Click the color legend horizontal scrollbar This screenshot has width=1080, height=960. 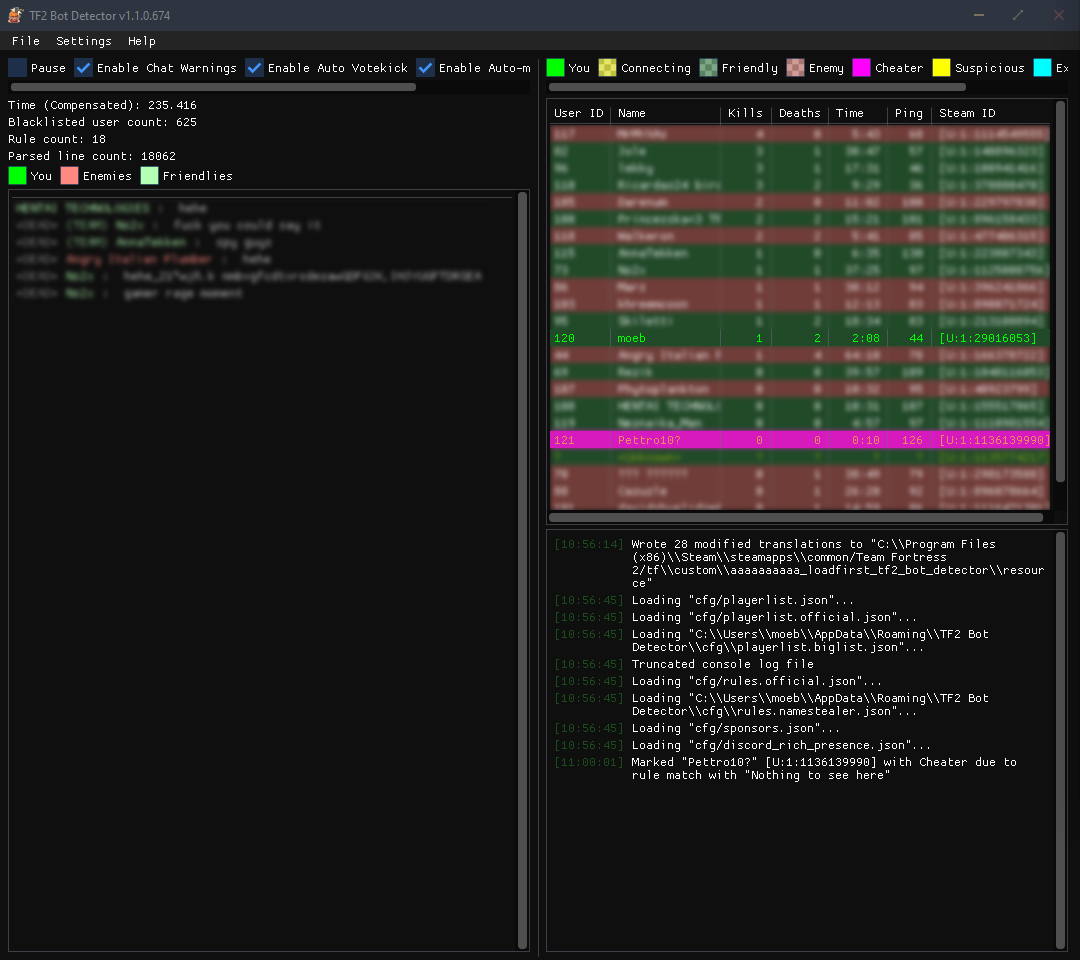(757, 87)
